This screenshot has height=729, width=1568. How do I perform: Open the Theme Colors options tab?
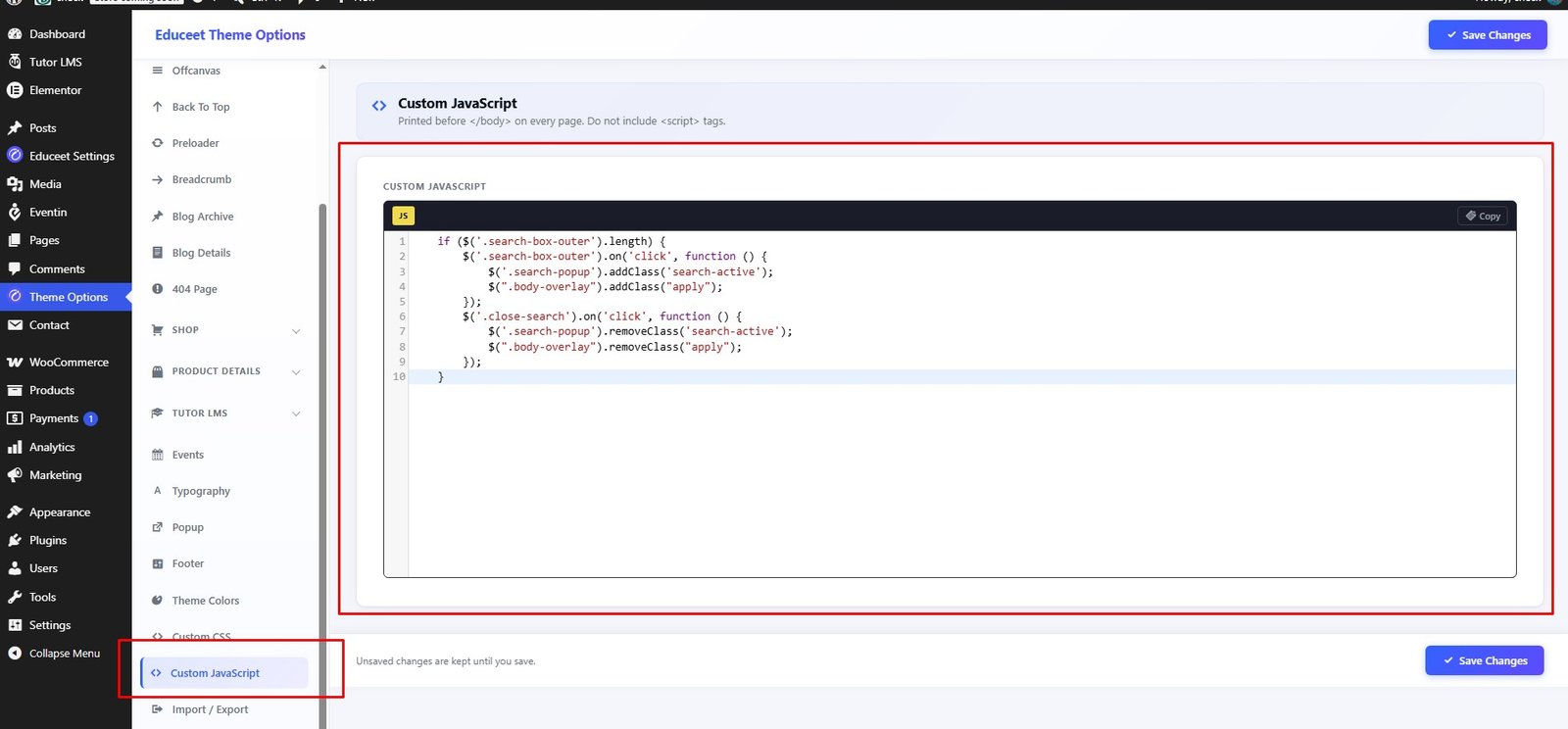pyautogui.click(x=225, y=601)
